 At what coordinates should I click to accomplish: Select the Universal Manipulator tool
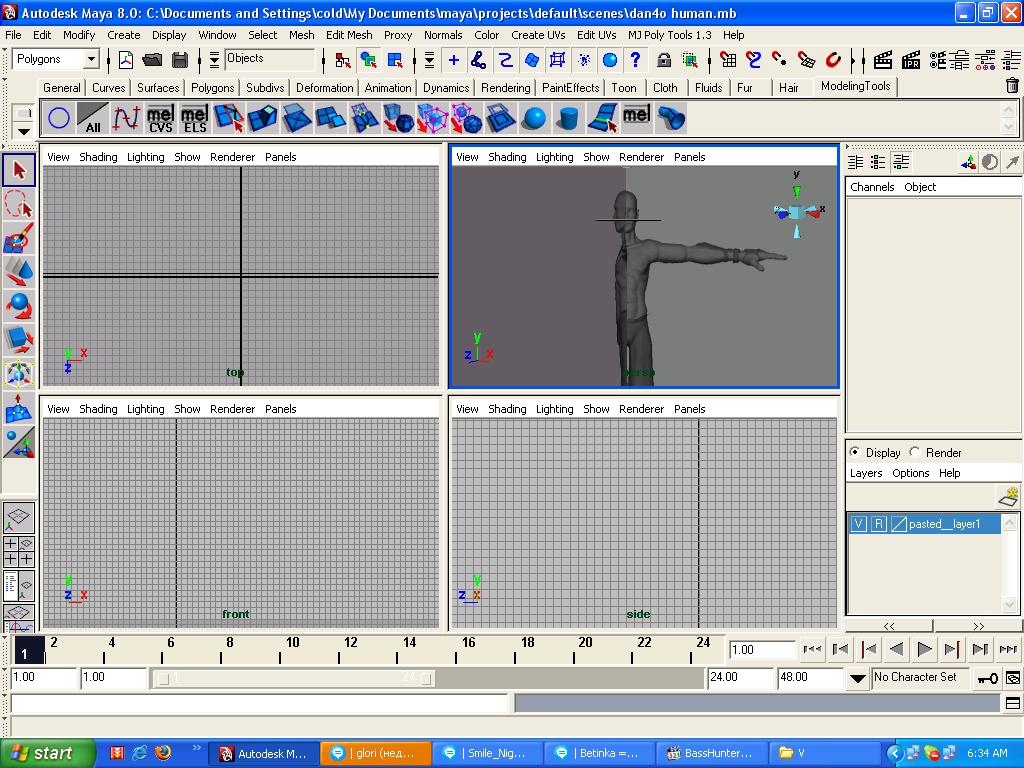[x=19, y=374]
